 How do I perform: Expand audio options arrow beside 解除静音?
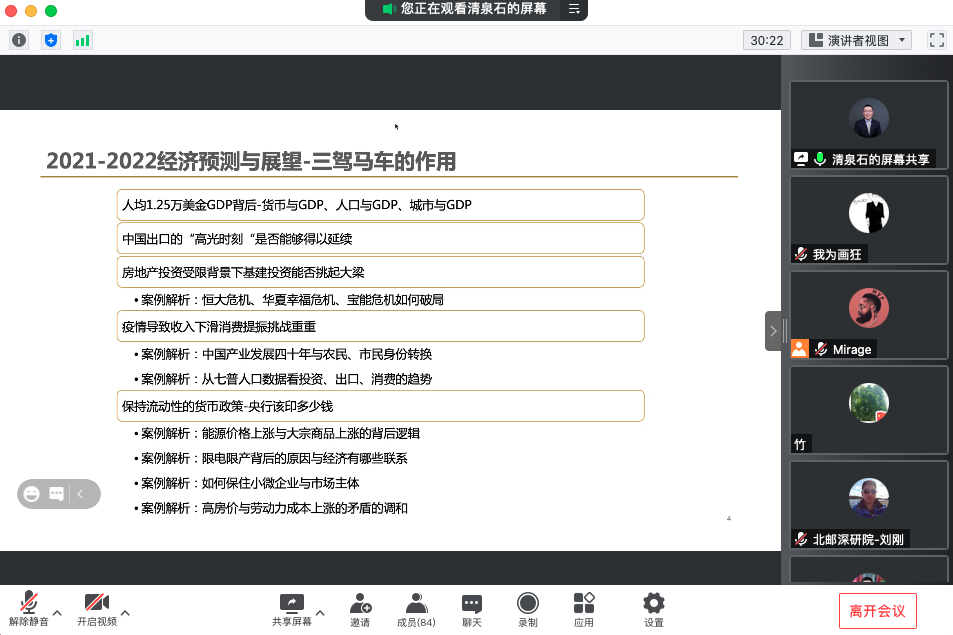click(x=57, y=612)
